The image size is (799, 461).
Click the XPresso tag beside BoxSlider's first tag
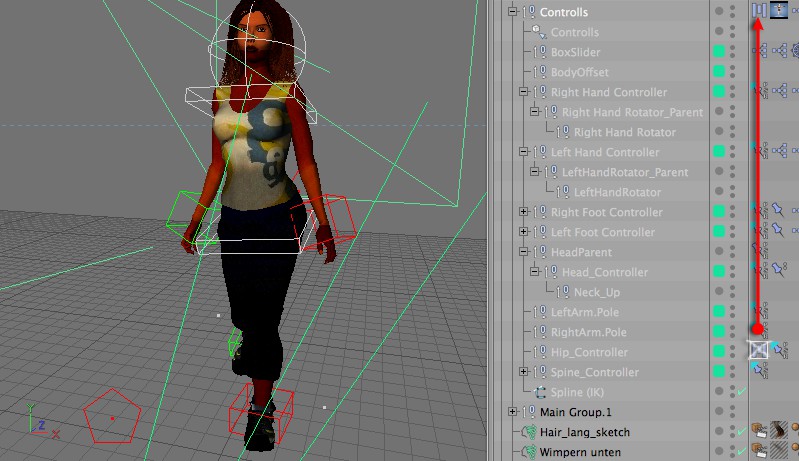point(779,50)
